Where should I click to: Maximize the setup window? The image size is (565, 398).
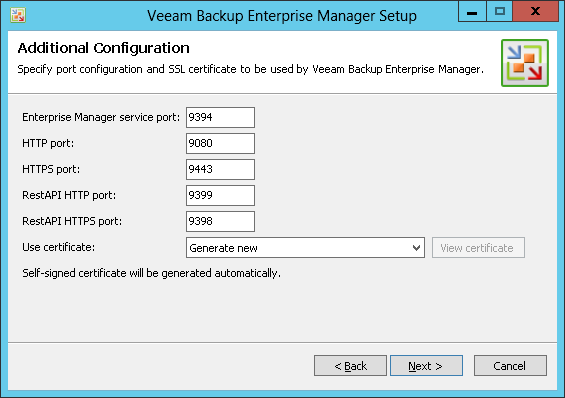coord(499,11)
